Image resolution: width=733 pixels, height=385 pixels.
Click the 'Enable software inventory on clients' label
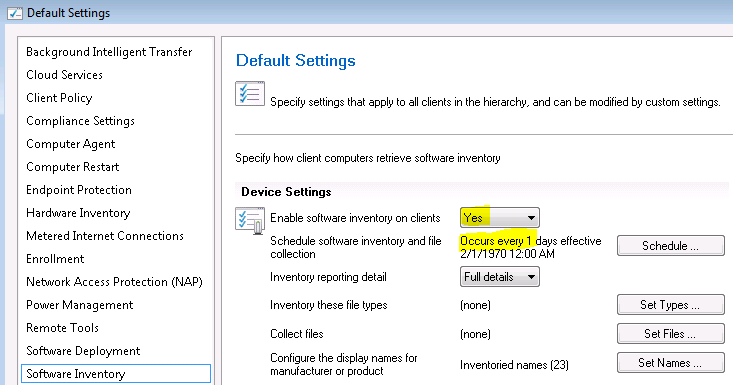[355, 218]
